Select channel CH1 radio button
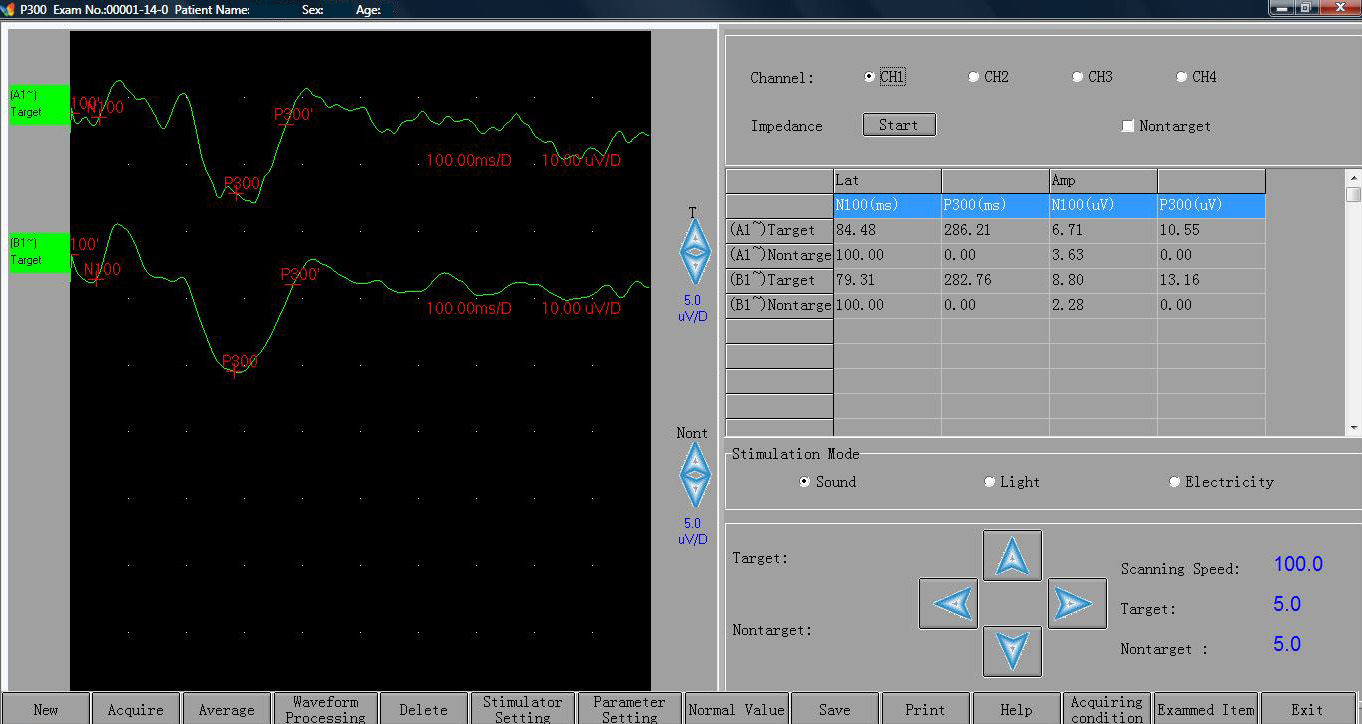Viewport: 1362px width, 724px height. (x=869, y=77)
